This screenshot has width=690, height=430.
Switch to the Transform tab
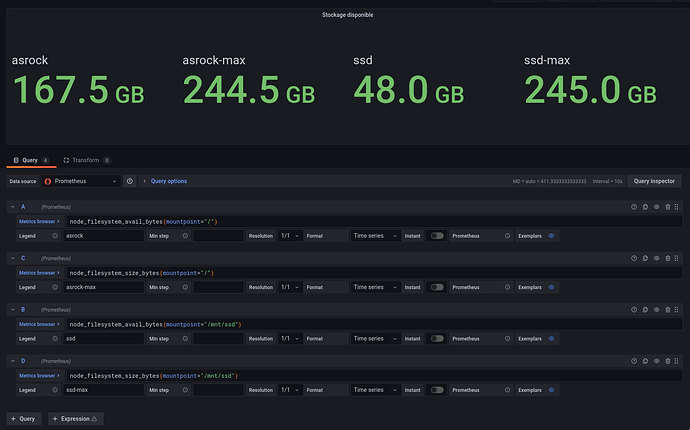click(x=85, y=160)
